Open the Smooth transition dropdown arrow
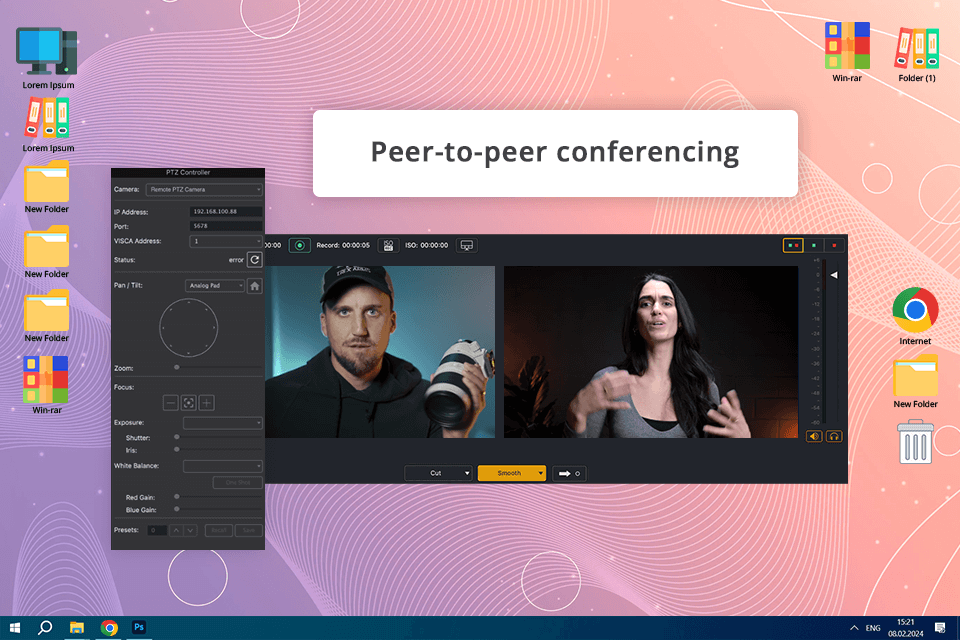 (x=541, y=473)
